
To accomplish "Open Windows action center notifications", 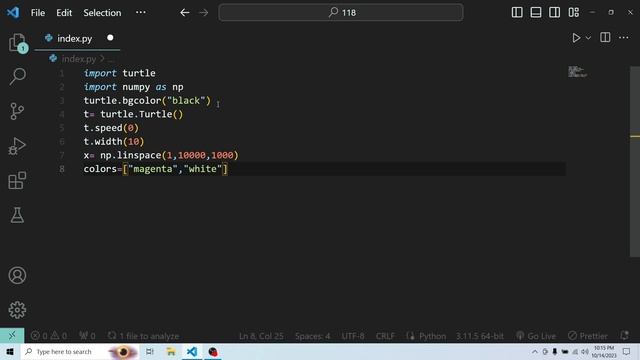I will tap(627, 351).
